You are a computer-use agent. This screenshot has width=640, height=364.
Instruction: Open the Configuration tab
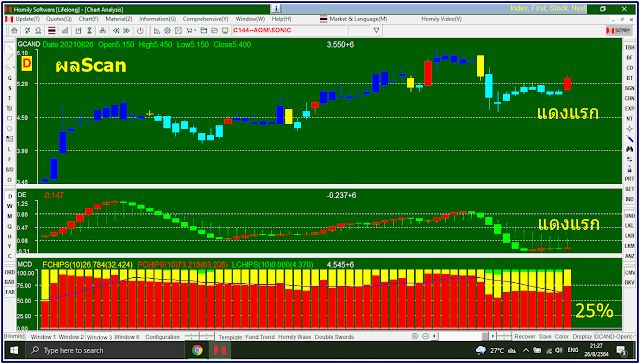(x=162, y=337)
